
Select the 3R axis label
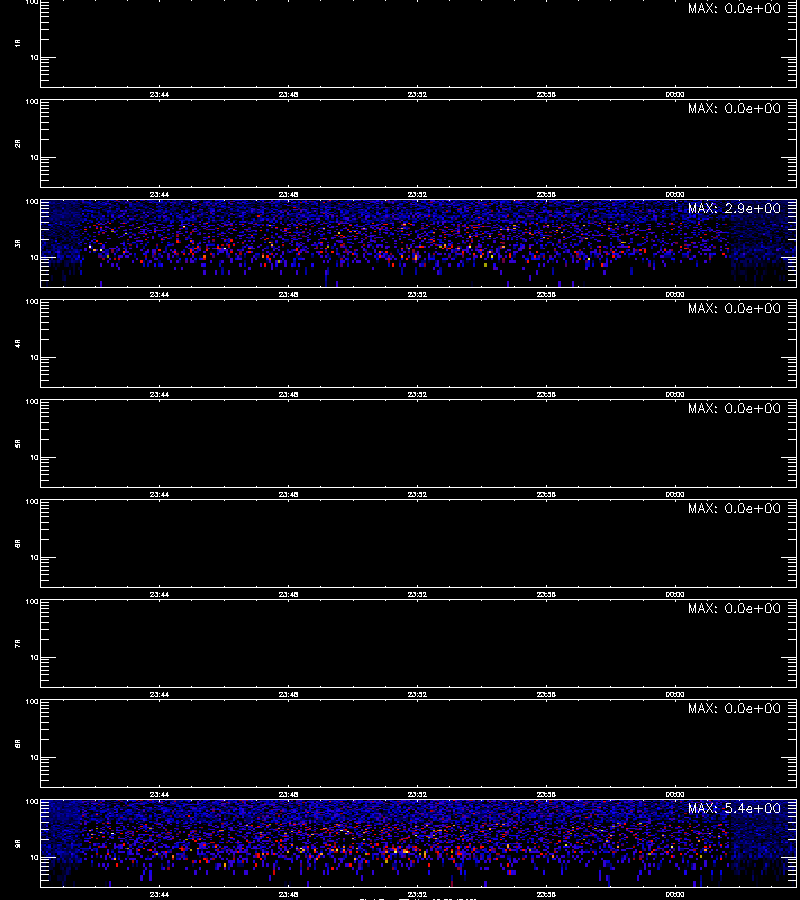click(18, 243)
